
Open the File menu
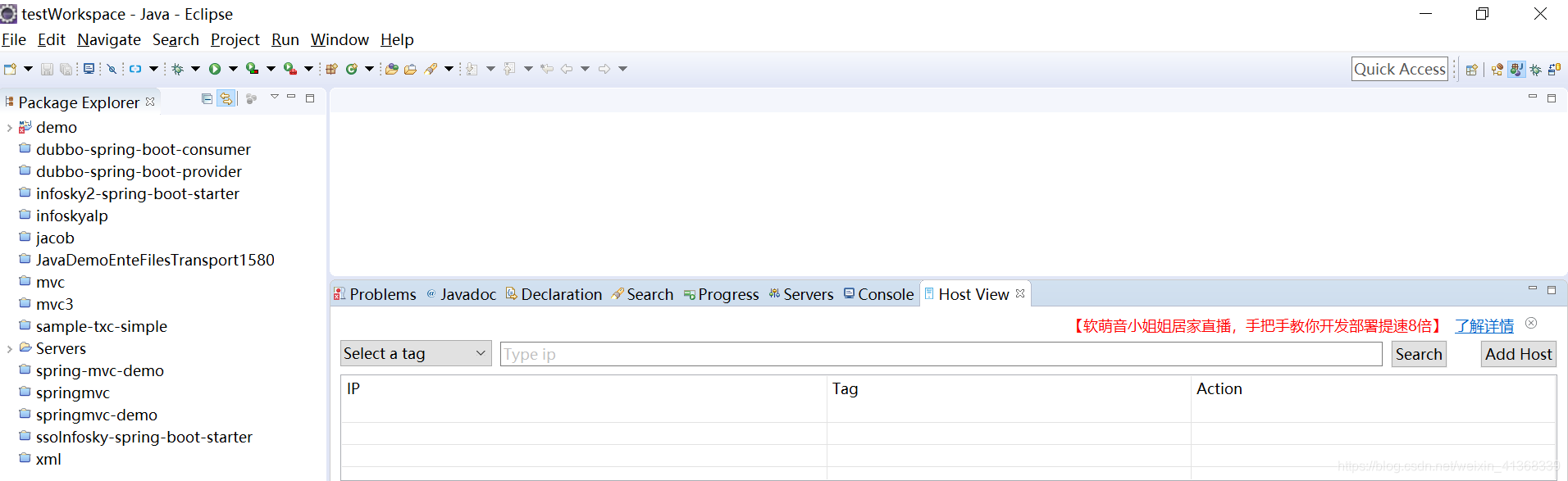pyautogui.click(x=14, y=39)
